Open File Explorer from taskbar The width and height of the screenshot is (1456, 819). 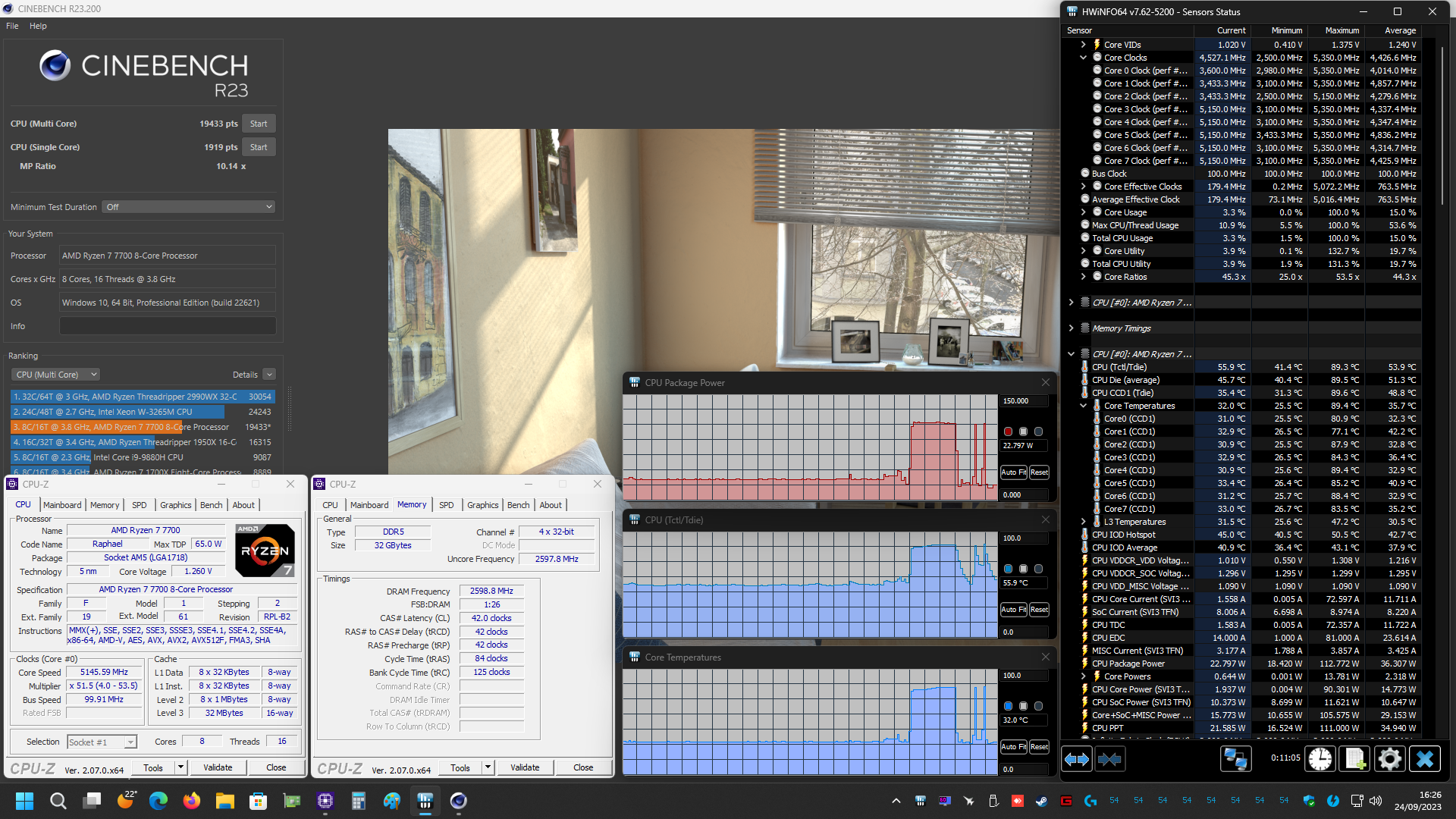click(x=225, y=801)
